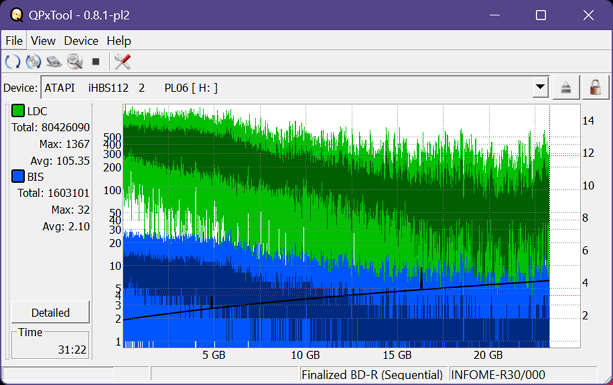
Task: Toggle the drive lock padlock button
Action: pyautogui.click(x=595, y=88)
